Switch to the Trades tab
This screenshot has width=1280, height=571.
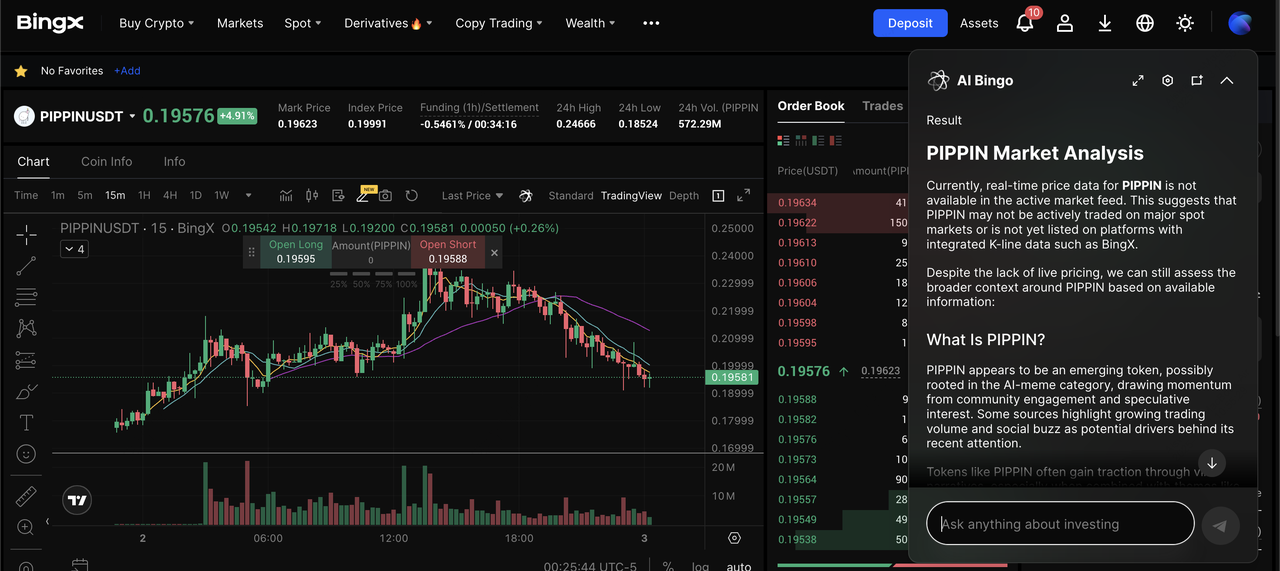tap(882, 106)
